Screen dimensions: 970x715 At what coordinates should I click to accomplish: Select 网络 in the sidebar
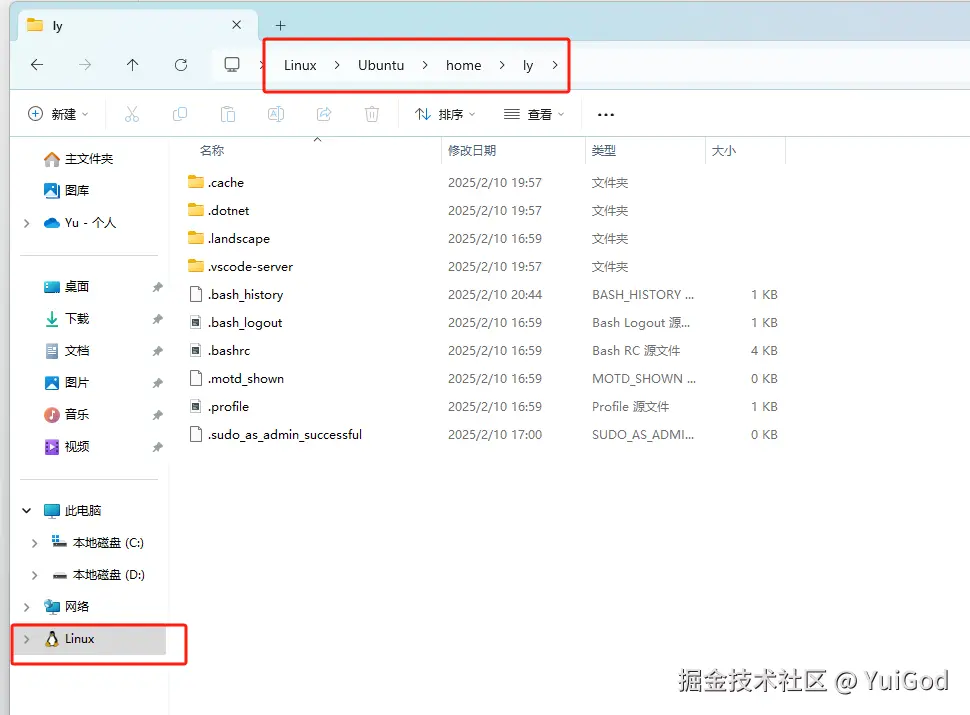tap(67, 607)
